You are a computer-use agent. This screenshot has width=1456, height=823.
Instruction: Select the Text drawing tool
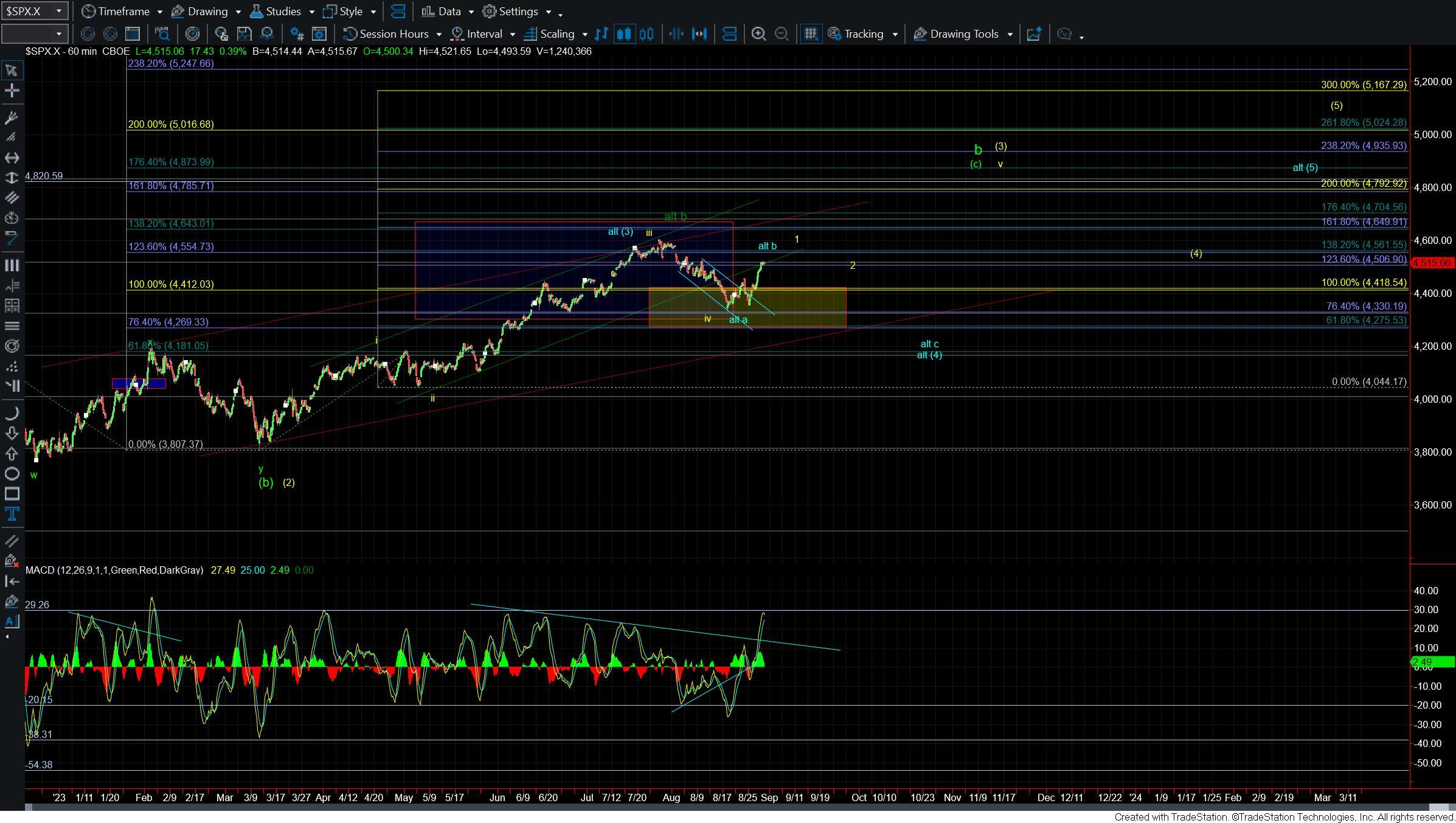[x=12, y=514]
